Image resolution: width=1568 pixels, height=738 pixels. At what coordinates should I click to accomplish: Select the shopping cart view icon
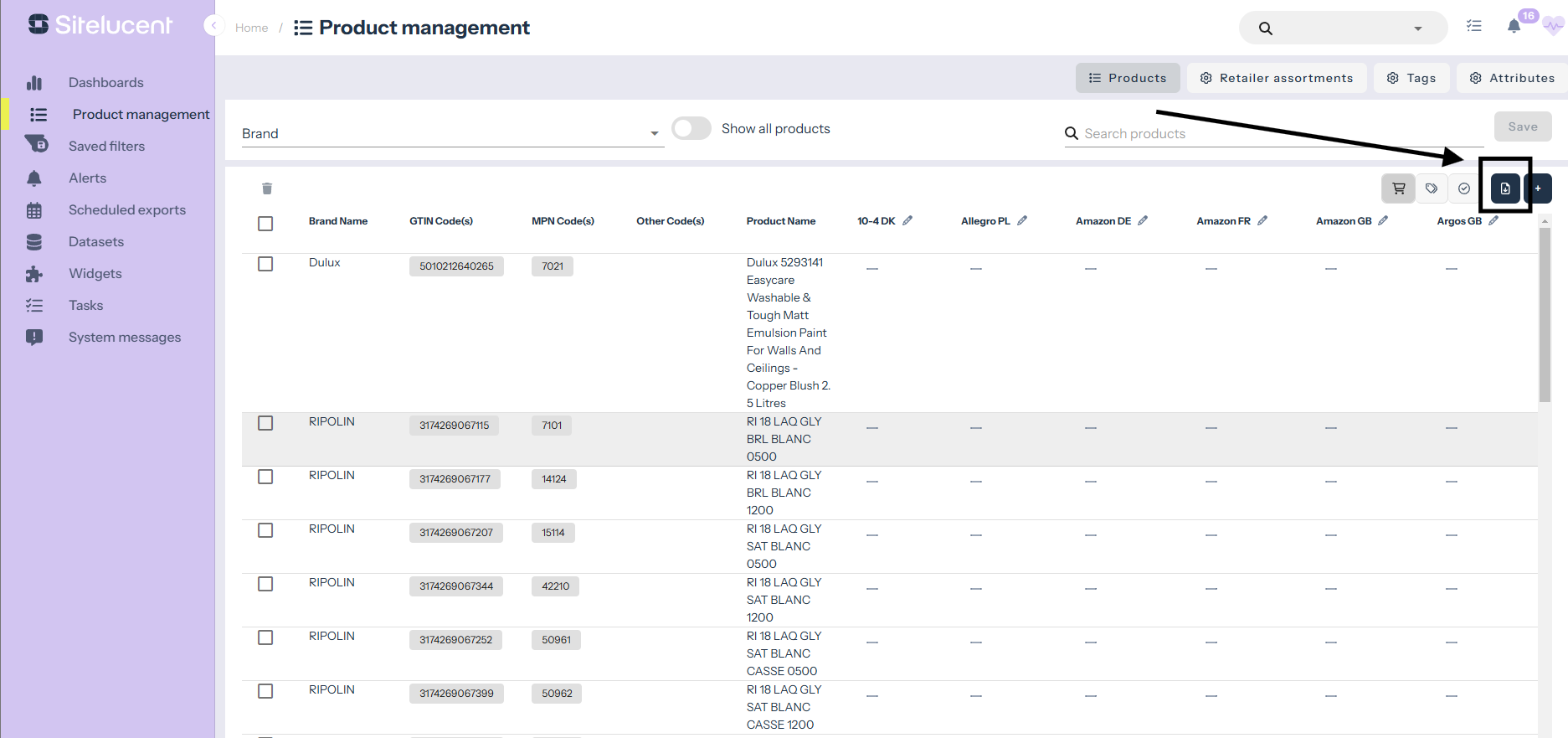[x=1398, y=188]
